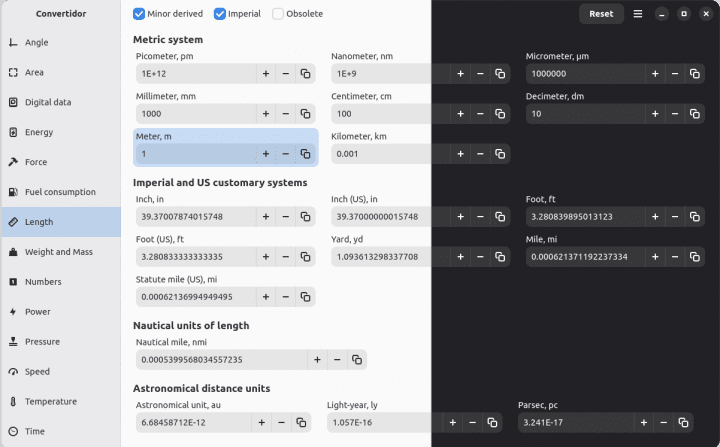Copy the Parsec value to clipboard
720x447 pixels.
click(683, 423)
